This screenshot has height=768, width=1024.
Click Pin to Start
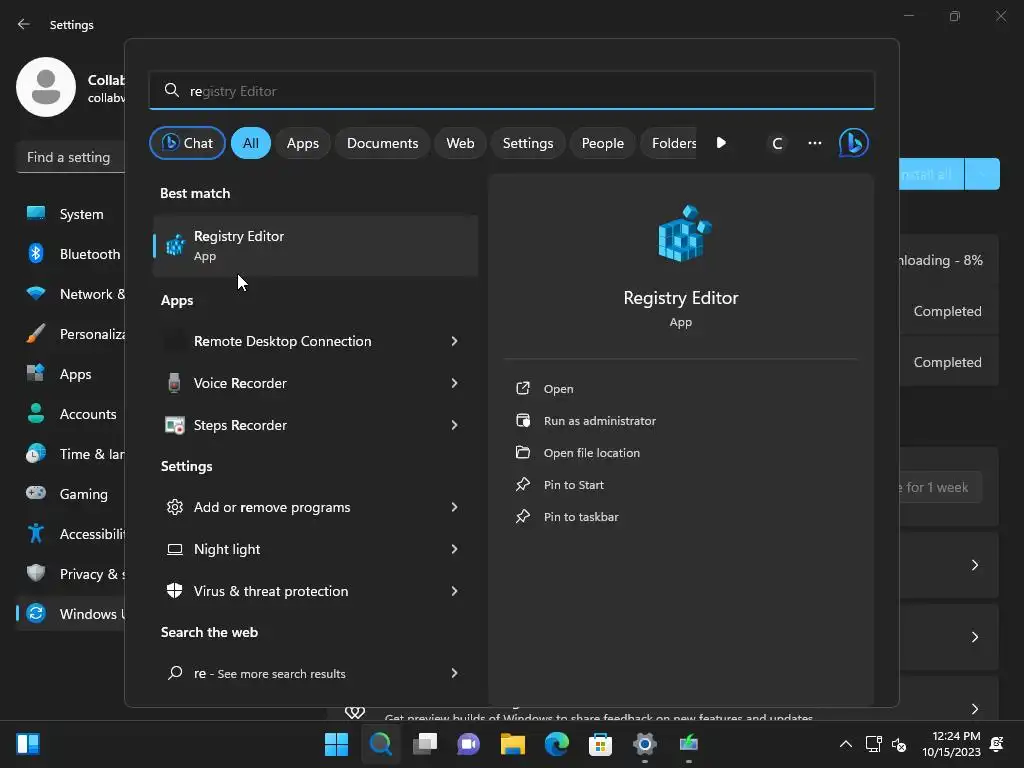(573, 485)
